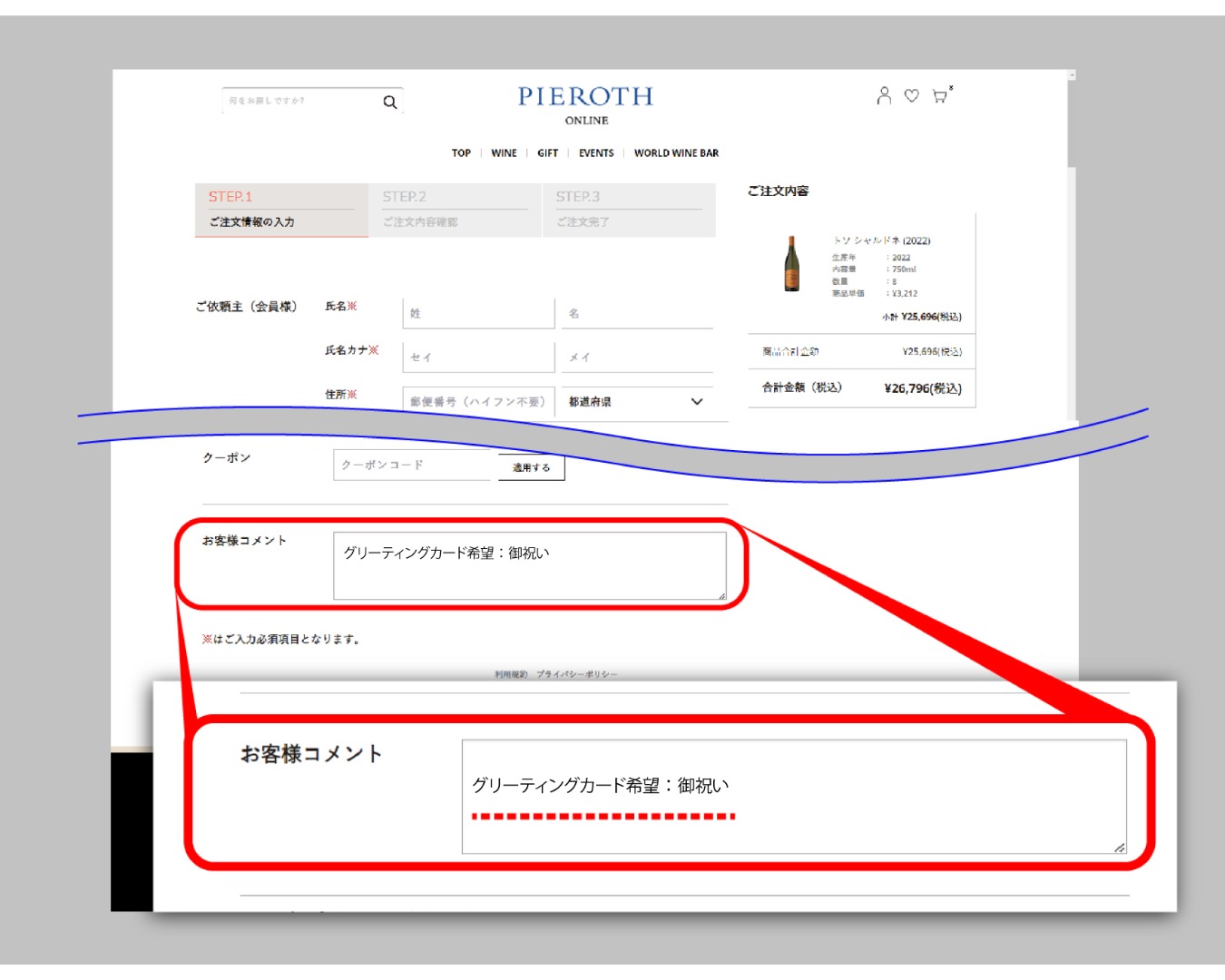Select the STEP.1 ご注文情報の入力 tab
1225x980 pixels.
(281, 210)
